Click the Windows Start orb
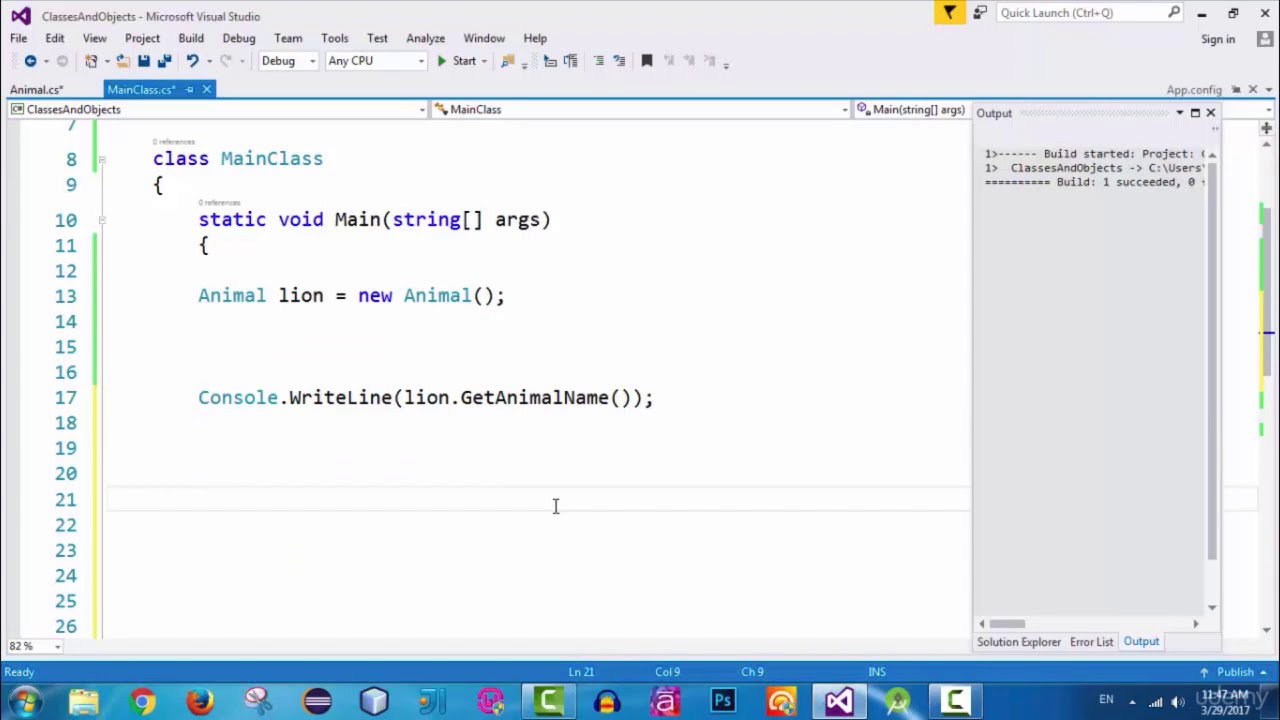The image size is (1280, 720). click(x=25, y=702)
